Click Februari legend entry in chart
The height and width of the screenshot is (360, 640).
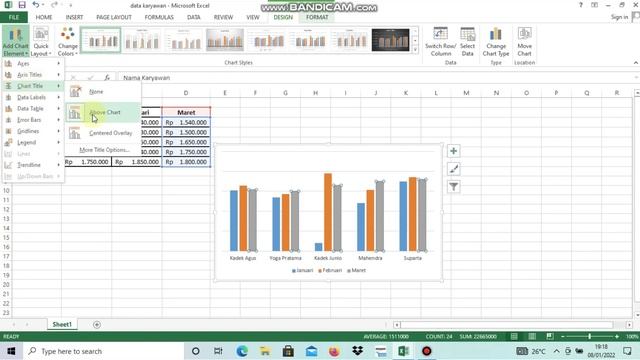[330, 270]
